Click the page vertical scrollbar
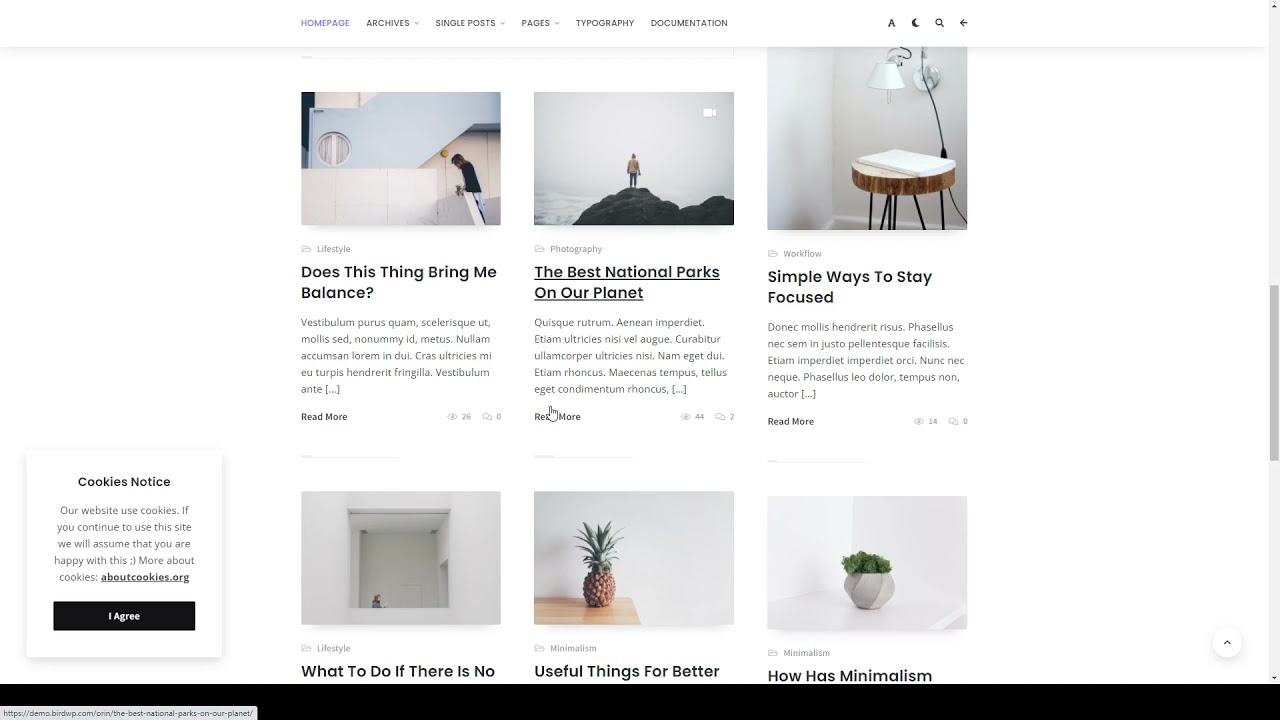The image size is (1280, 720). pyautogui.click(x=1273, y=360)
